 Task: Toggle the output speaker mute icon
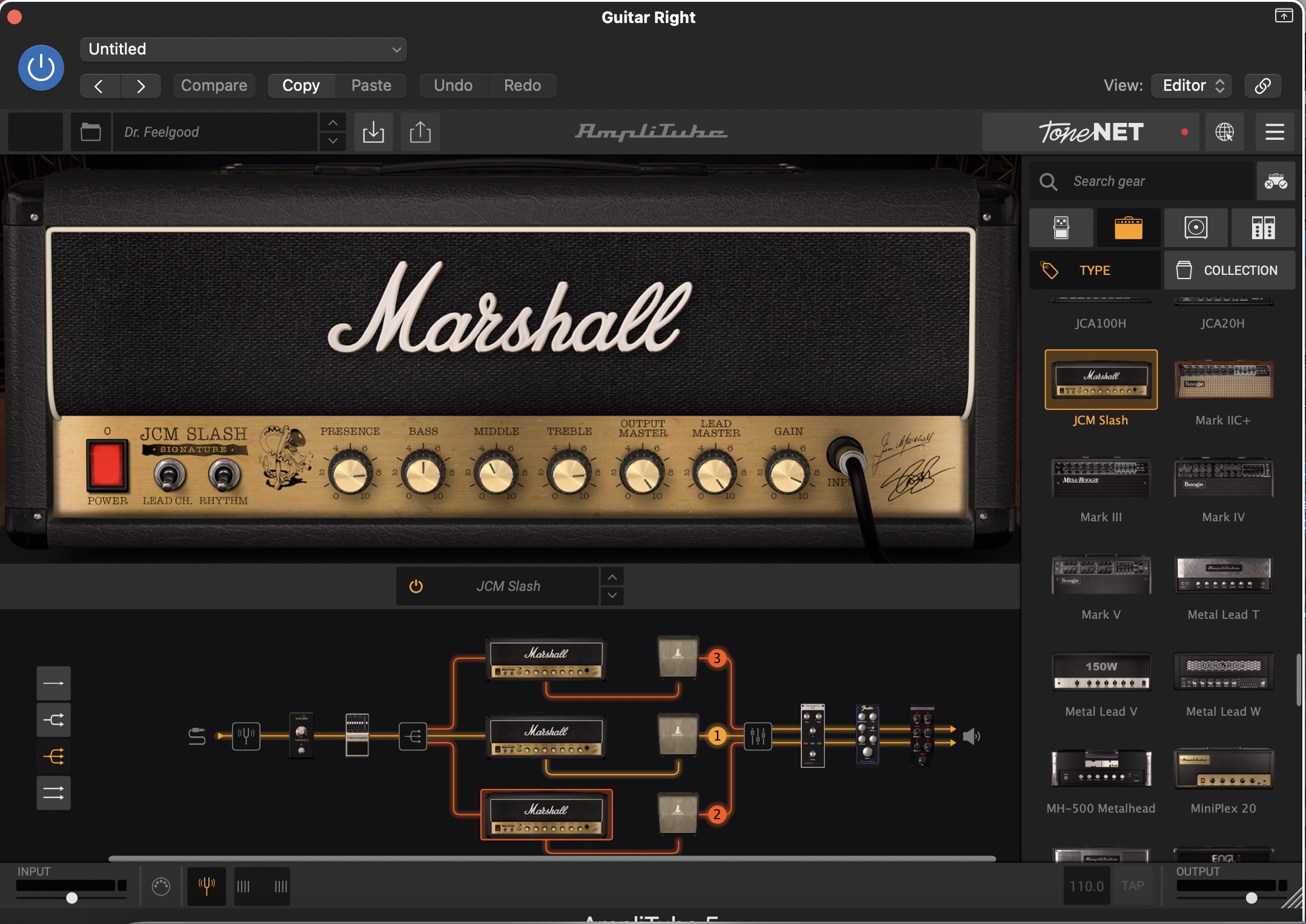click(972, 736)
